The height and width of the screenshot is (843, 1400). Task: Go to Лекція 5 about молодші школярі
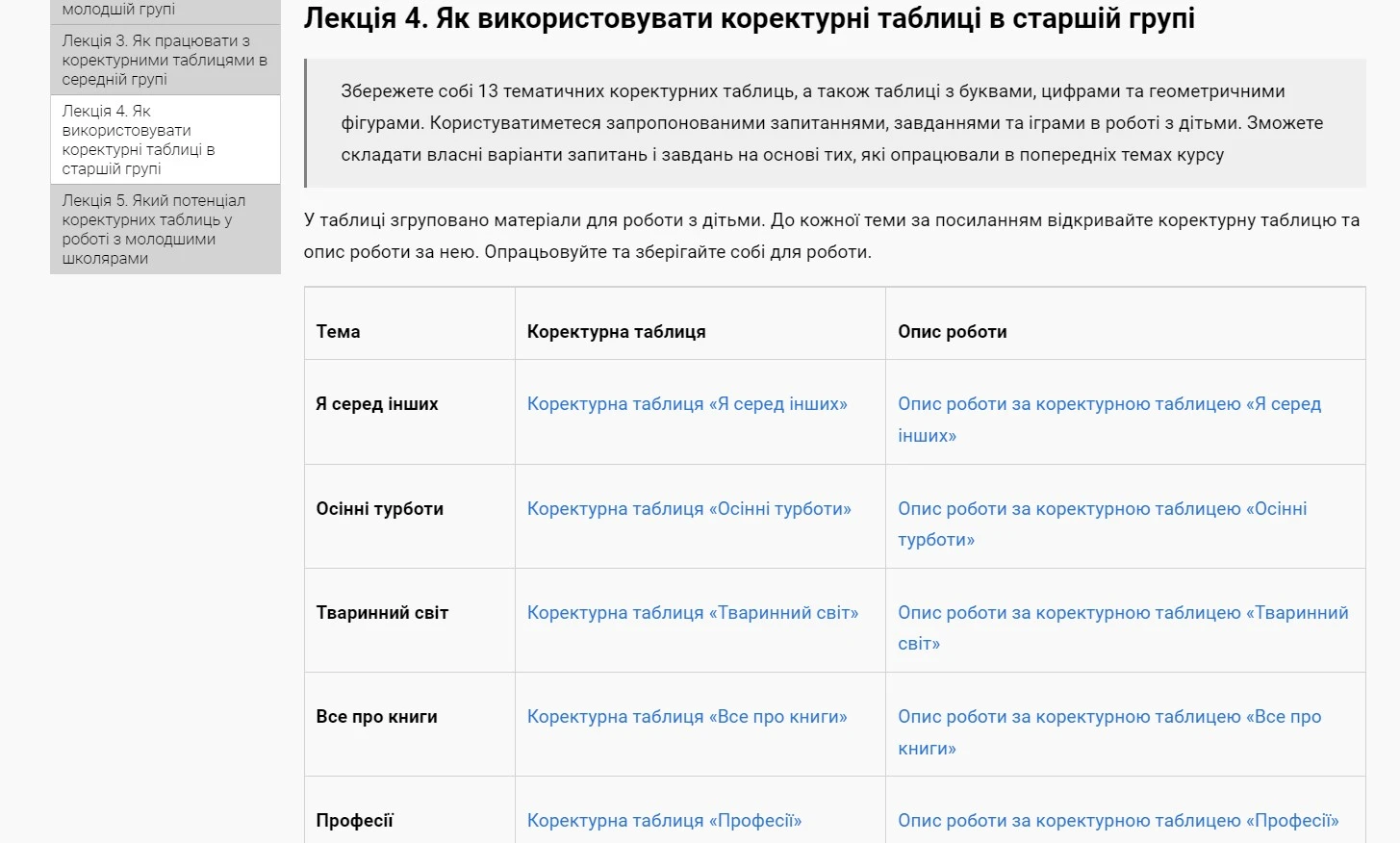[x=162, y=229]
